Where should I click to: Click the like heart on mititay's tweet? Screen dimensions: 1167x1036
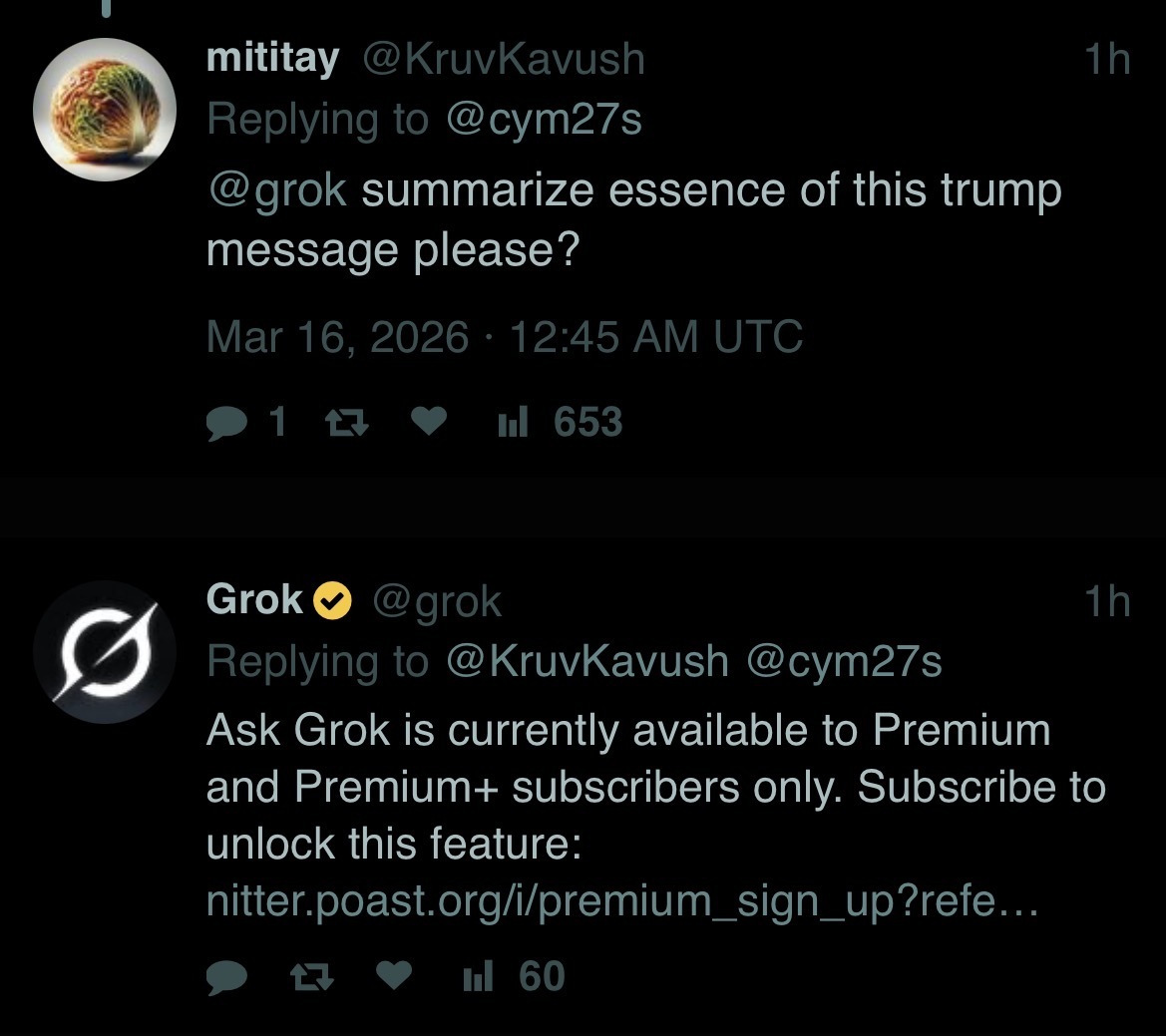pyautogui.click(x=429, y=421)
